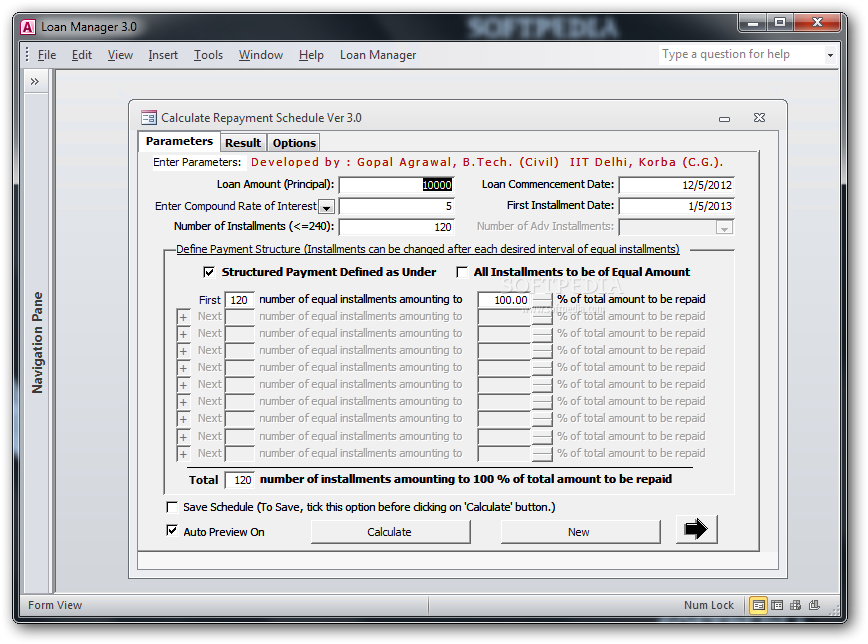Open the Insert menu
Screen dimensions: 868x644
(163, 55)
